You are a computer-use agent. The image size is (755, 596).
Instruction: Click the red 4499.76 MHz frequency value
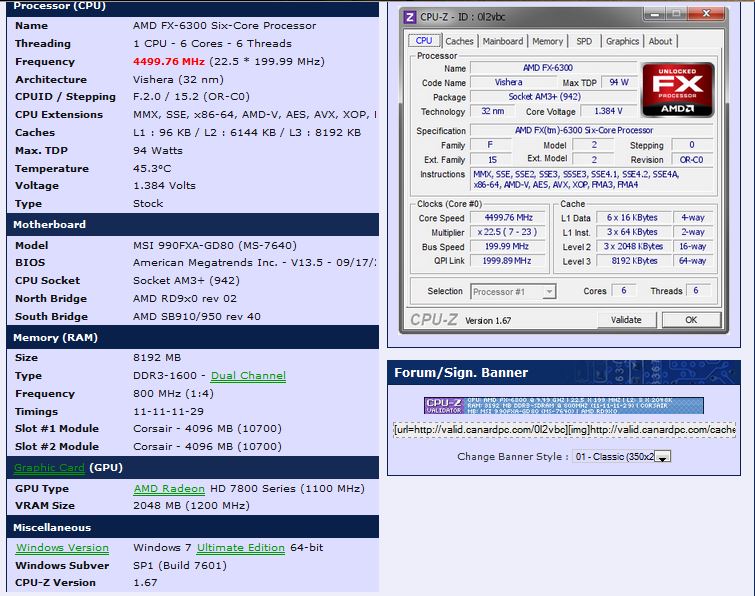pos(169,62)
